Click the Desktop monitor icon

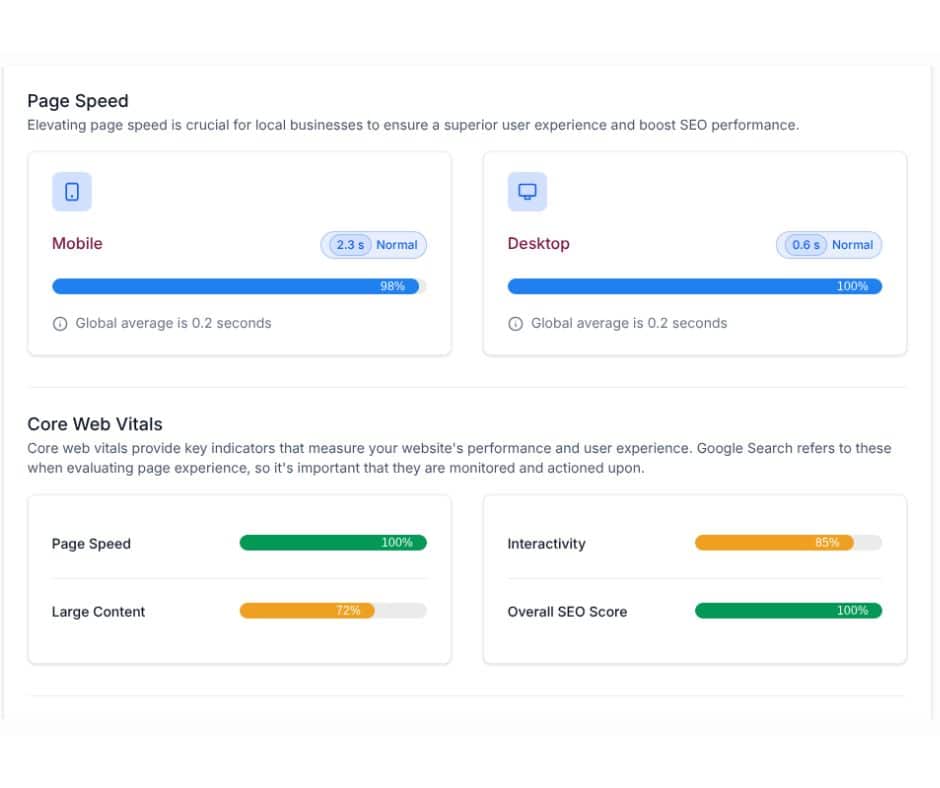[527, 191]
